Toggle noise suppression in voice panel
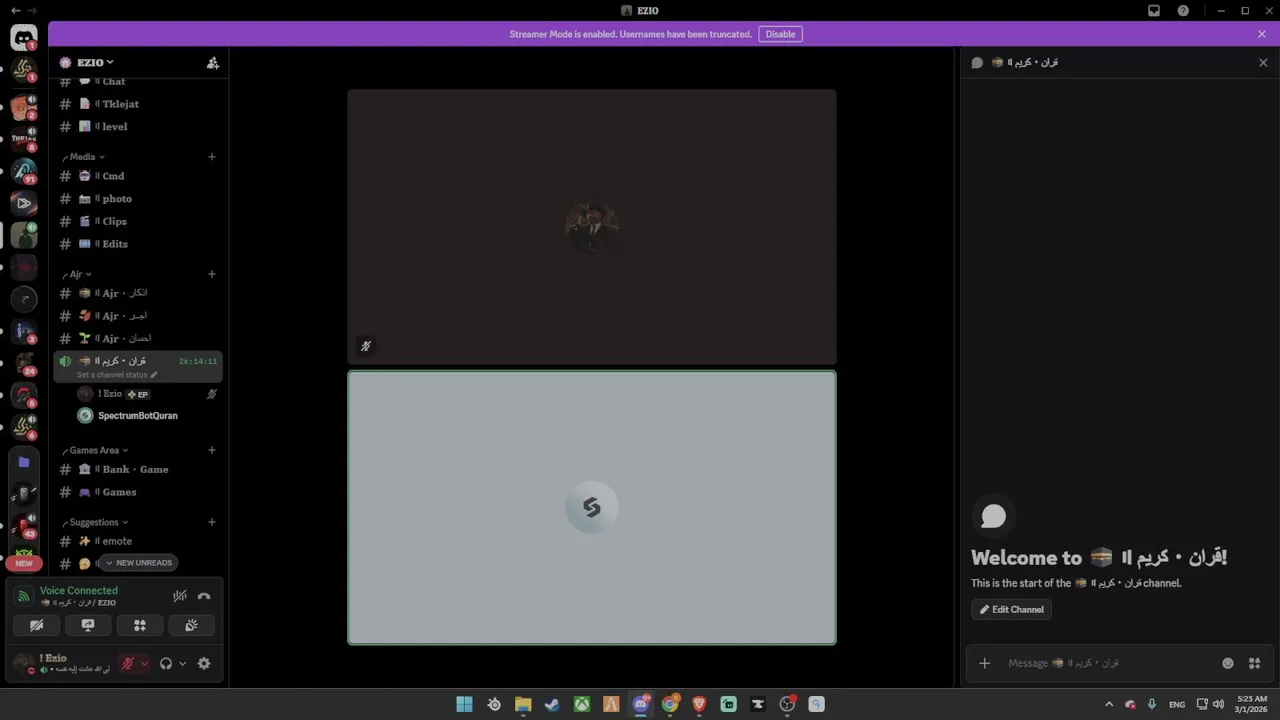 point(180,596)
